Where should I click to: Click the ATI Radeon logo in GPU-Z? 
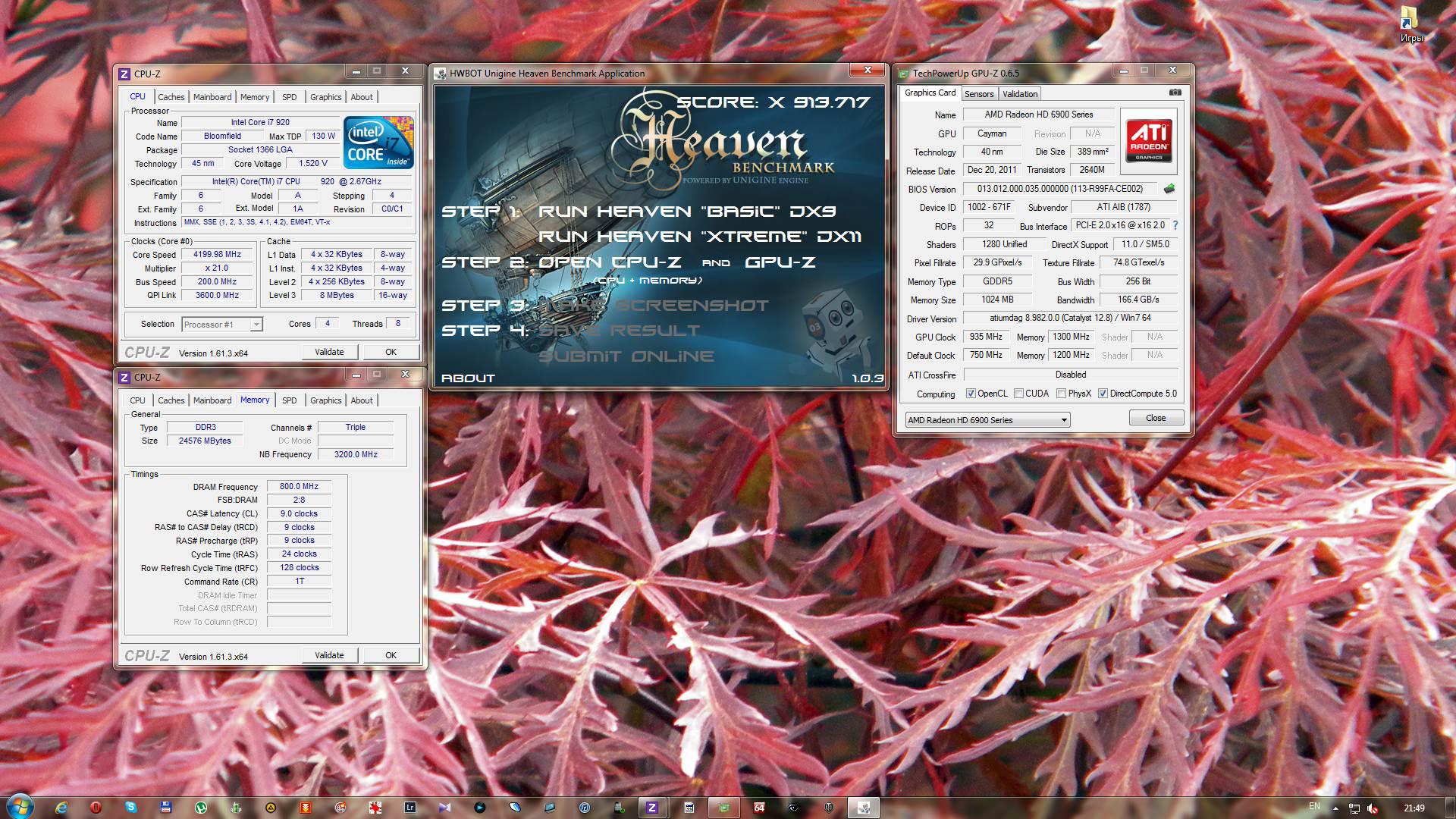pos(1149,141)
